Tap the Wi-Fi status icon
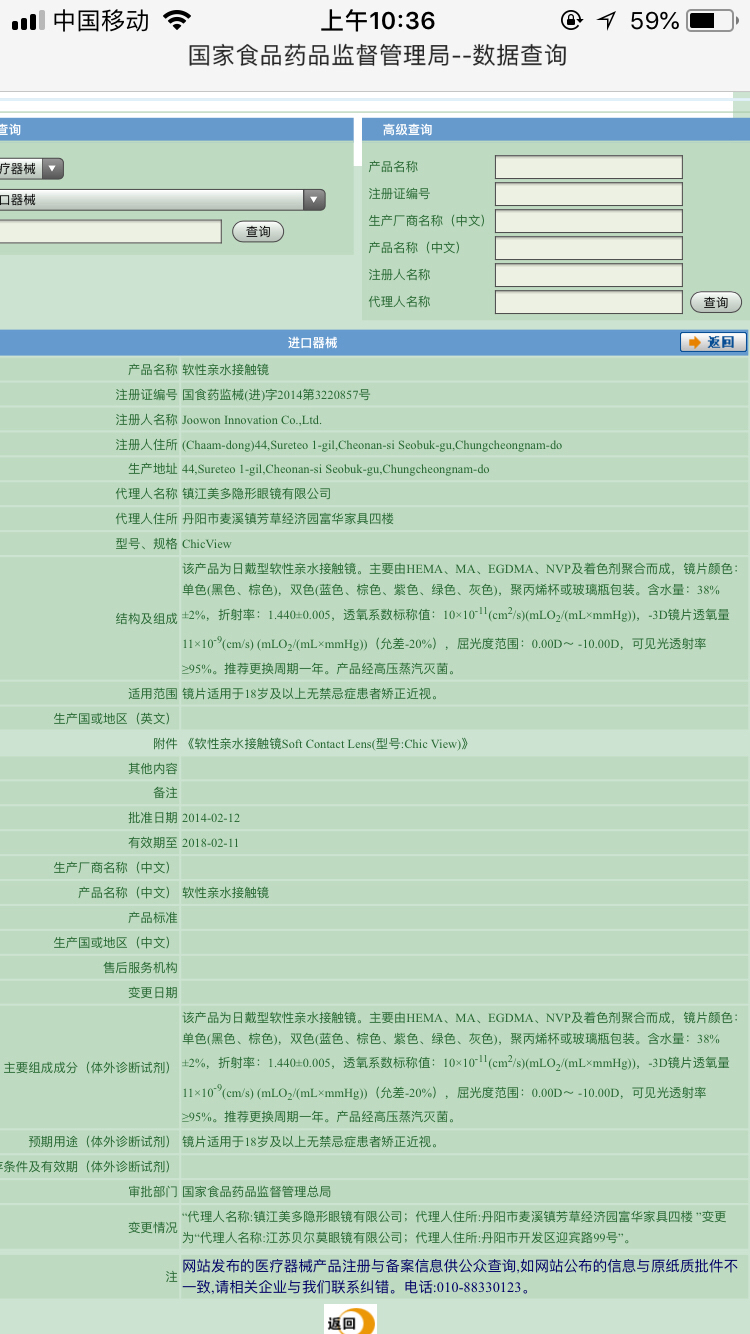750x1334 pixels. tap(177, 20)
